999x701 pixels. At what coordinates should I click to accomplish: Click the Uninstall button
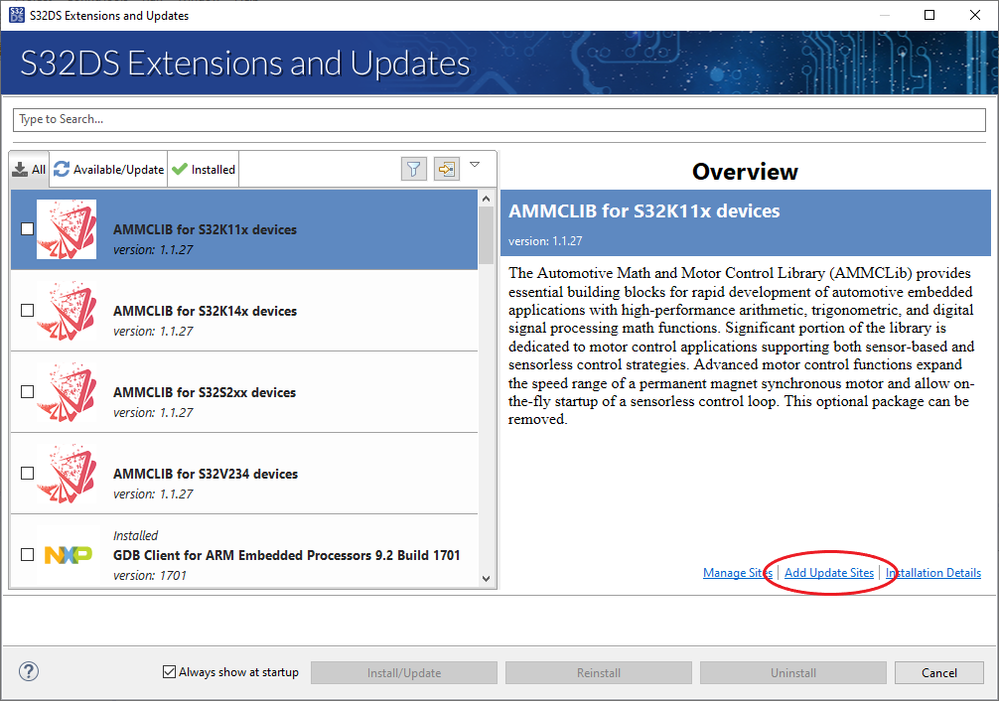pos(793,673)
